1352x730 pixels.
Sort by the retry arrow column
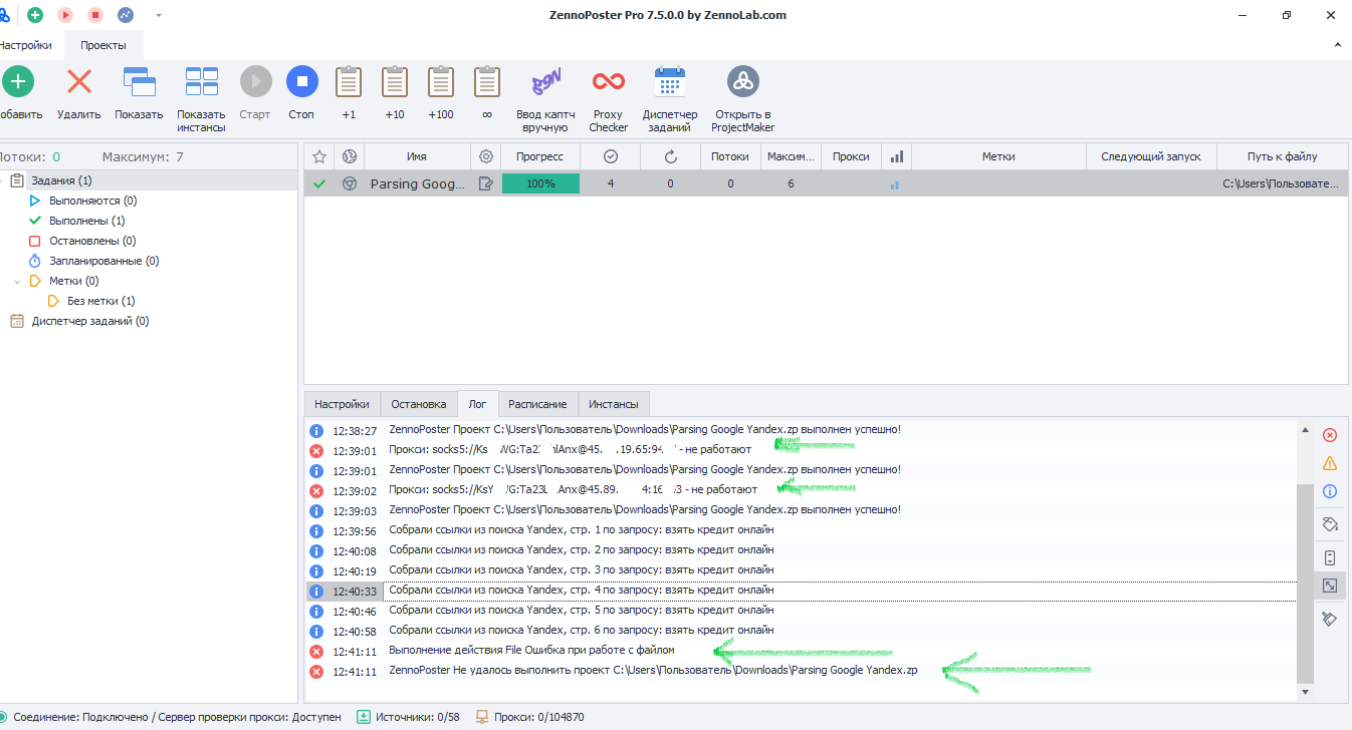(670, 157)
